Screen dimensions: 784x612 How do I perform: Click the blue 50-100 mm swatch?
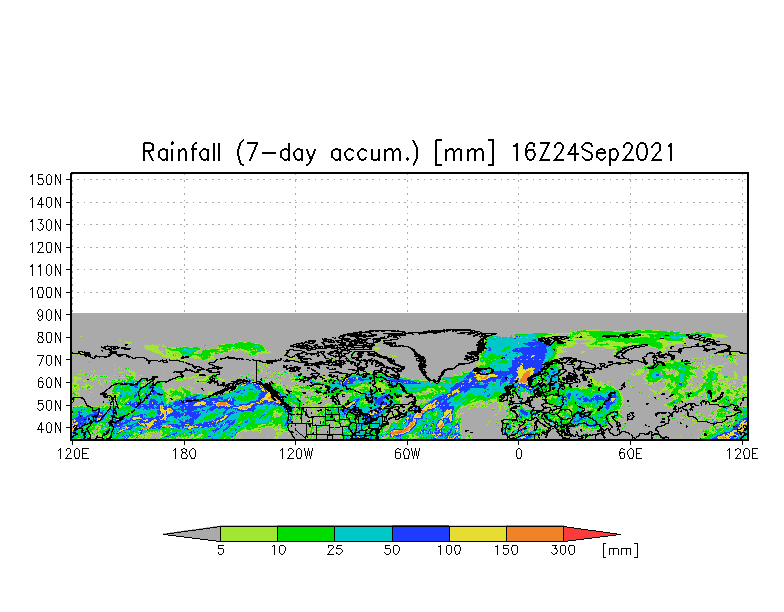pyautogui.click(x=420, y=534)
